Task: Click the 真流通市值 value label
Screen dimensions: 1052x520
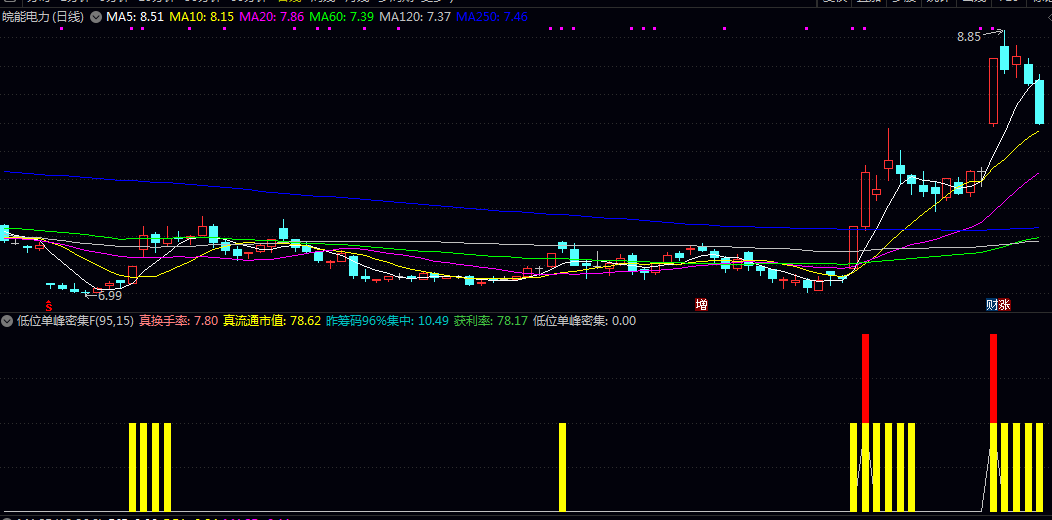Action: [271, 321]
